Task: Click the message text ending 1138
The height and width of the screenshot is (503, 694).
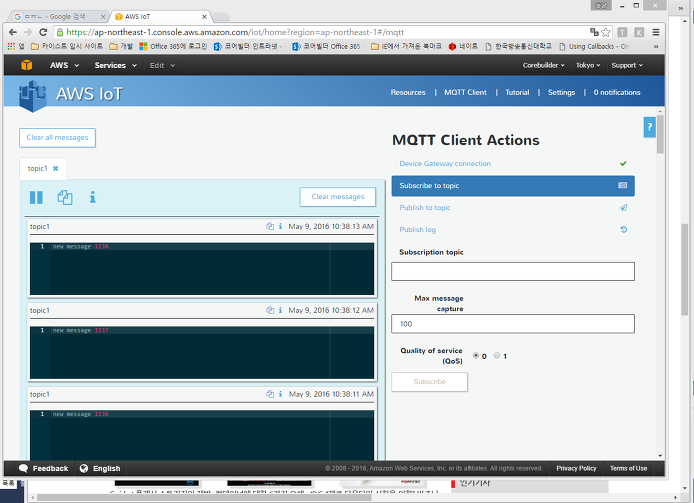Action: [80, 246]
